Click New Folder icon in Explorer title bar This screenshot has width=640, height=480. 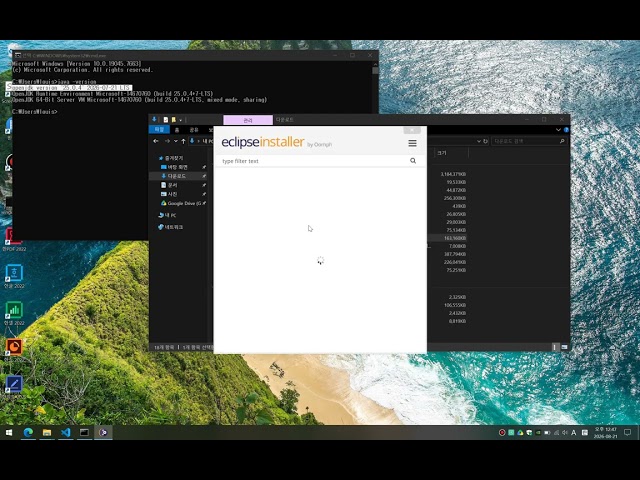173,120
